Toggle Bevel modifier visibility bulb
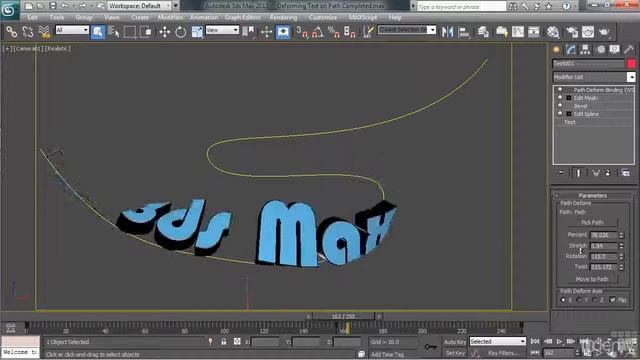 pos(560,105)
